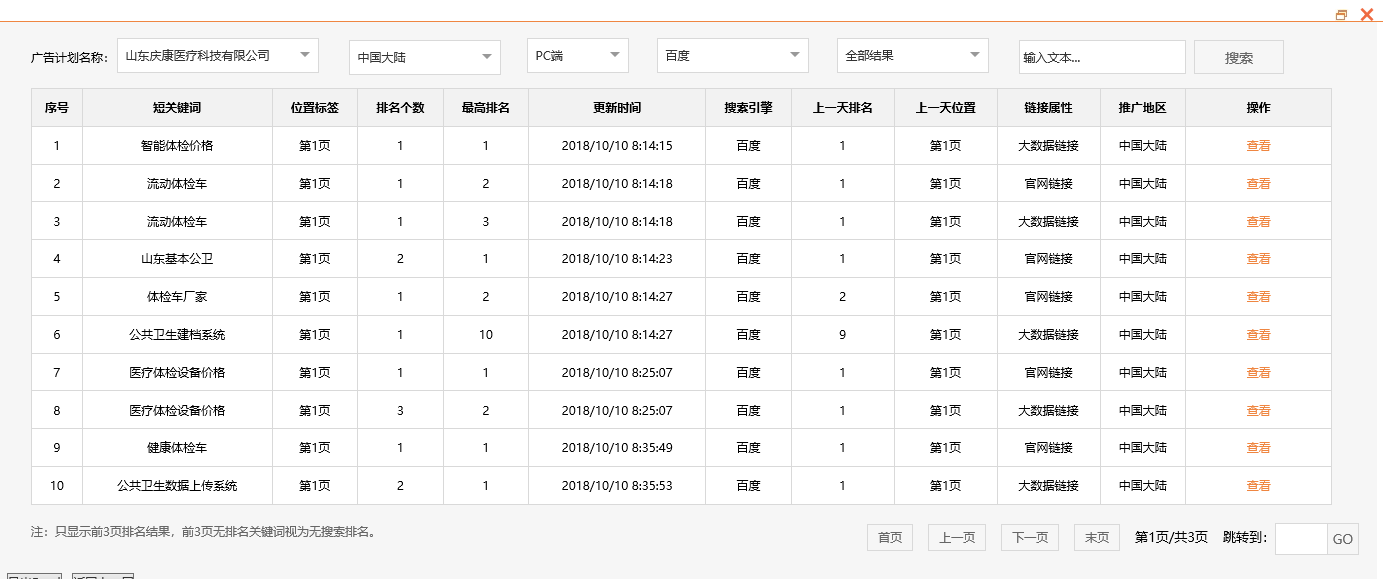Click the 跳转到 page number input box
This screenshot has width=1383, height=579.
pyautogui.click(x=1302, y=538)
